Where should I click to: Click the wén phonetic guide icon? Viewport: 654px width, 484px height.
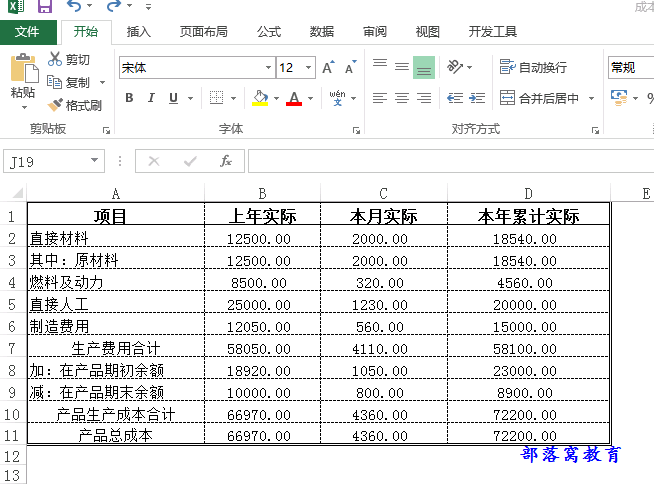(x=337, y=98)
